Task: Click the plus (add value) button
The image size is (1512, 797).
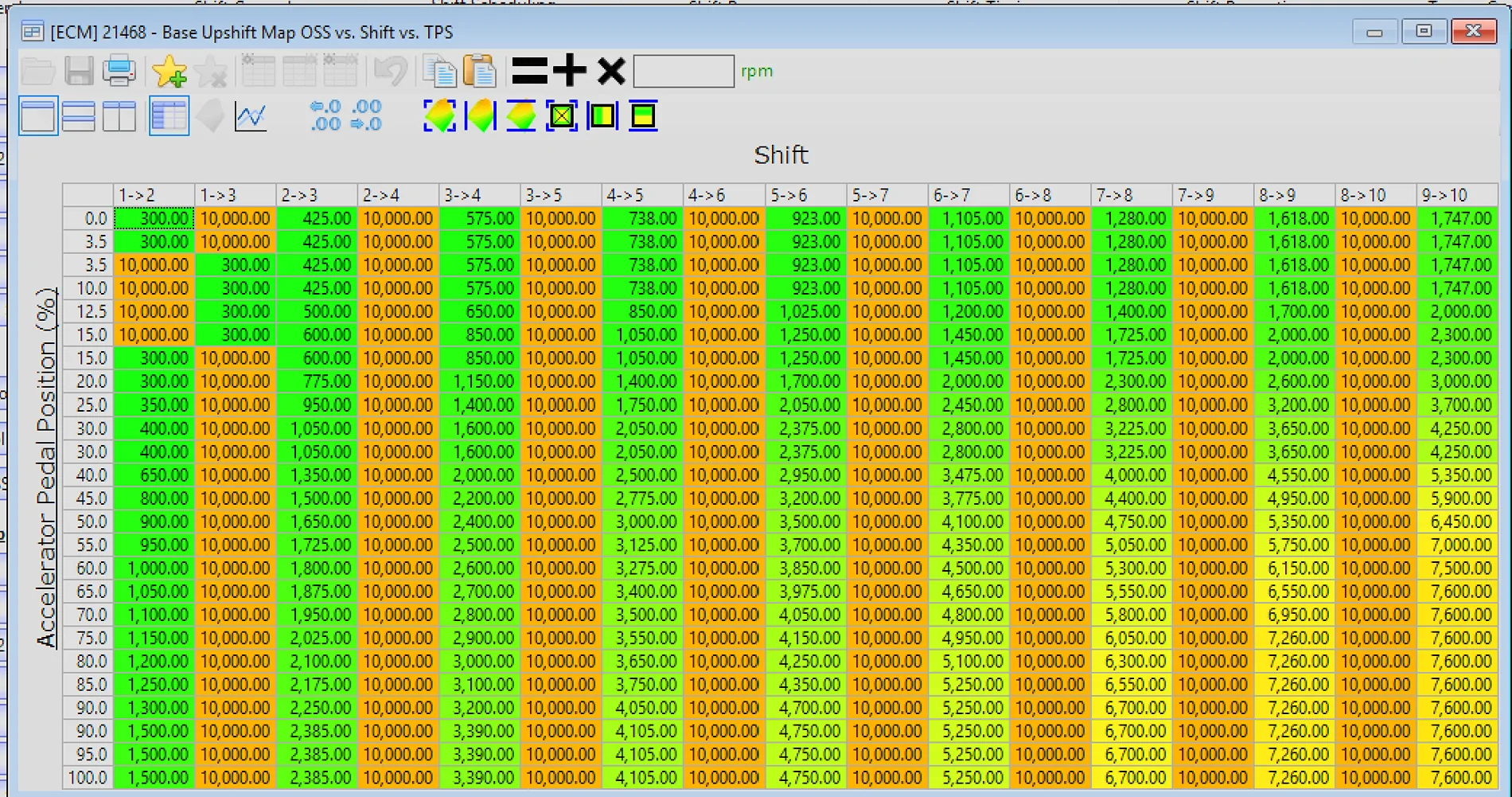Action: pos(570,71)
